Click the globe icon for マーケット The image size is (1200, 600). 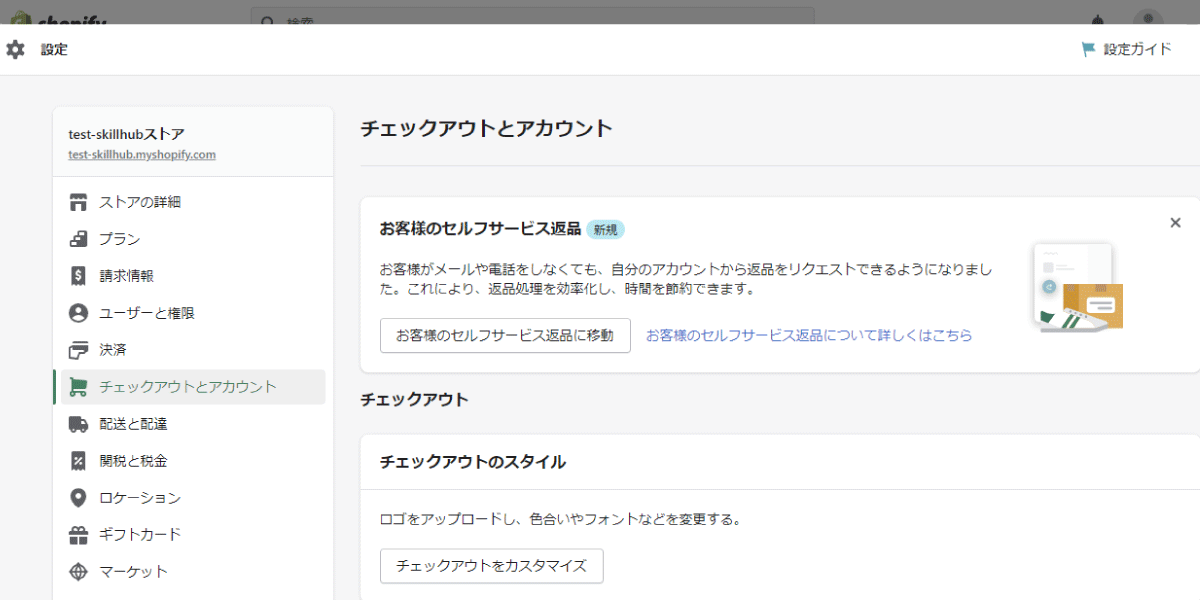click(78, 572)
